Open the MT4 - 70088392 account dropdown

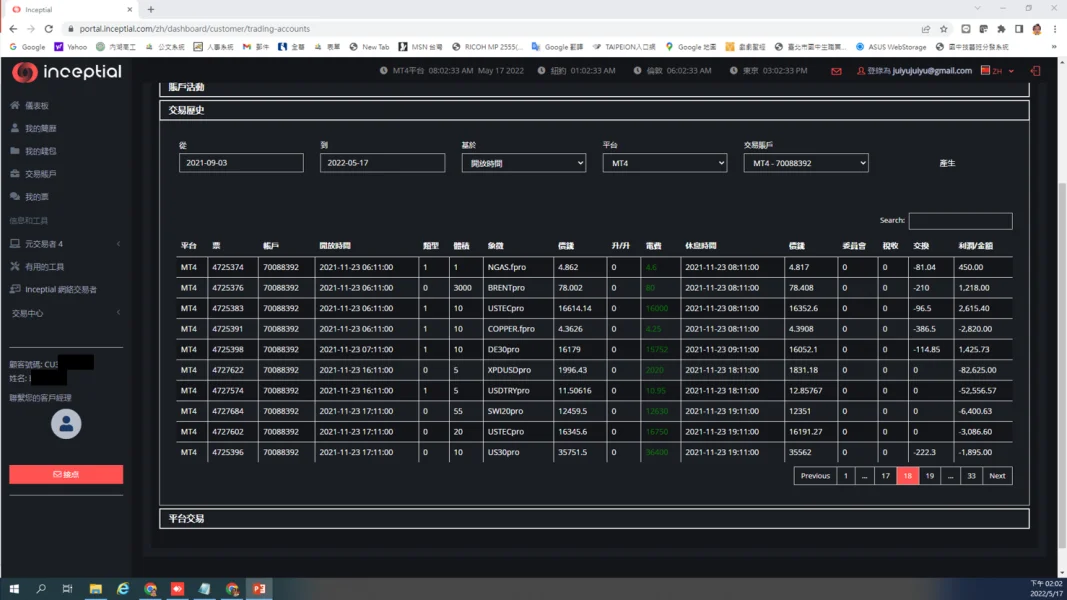pos(805,163)
